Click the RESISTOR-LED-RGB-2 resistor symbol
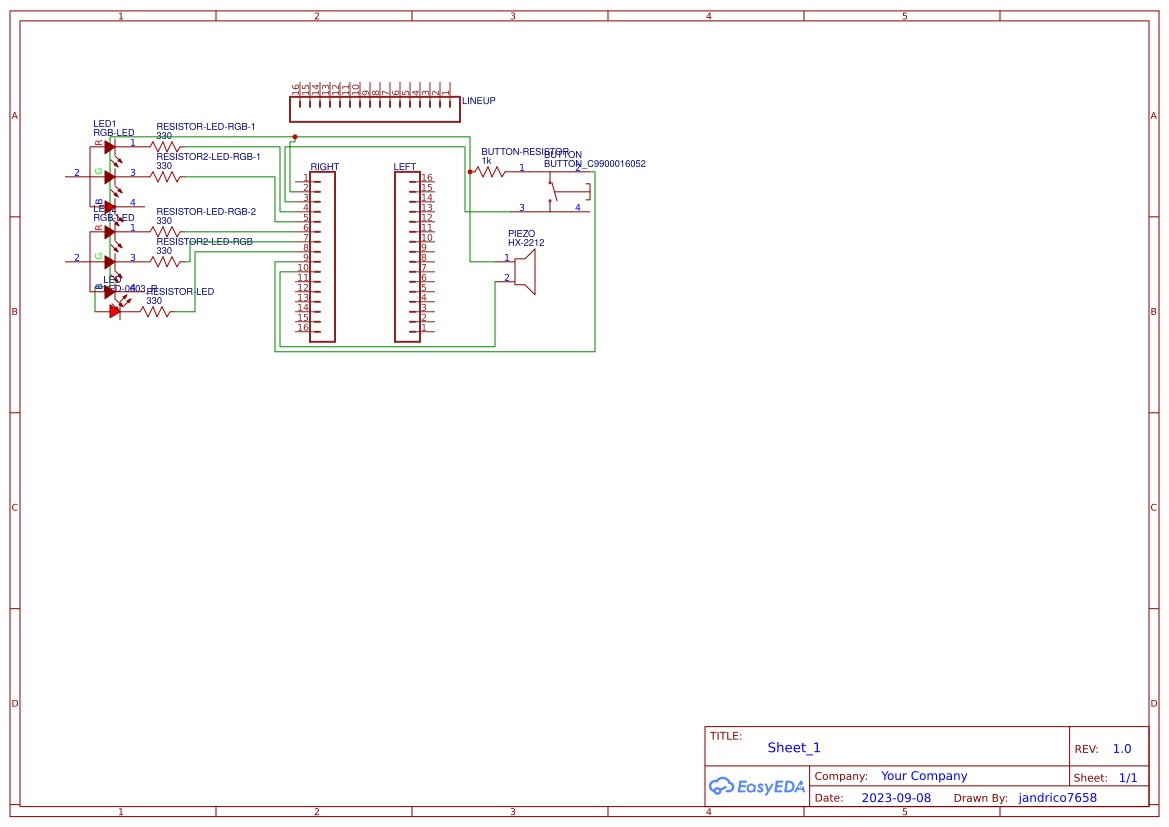This screenshot has width=1169, height=827. coord(166,232)
